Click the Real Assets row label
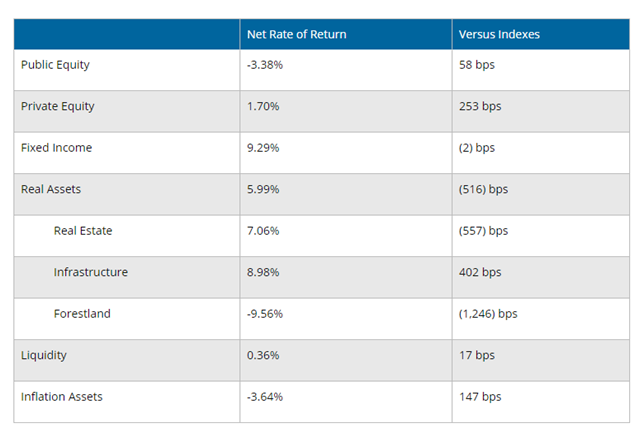This screenshot has width=639, height=438. point(52,189)
